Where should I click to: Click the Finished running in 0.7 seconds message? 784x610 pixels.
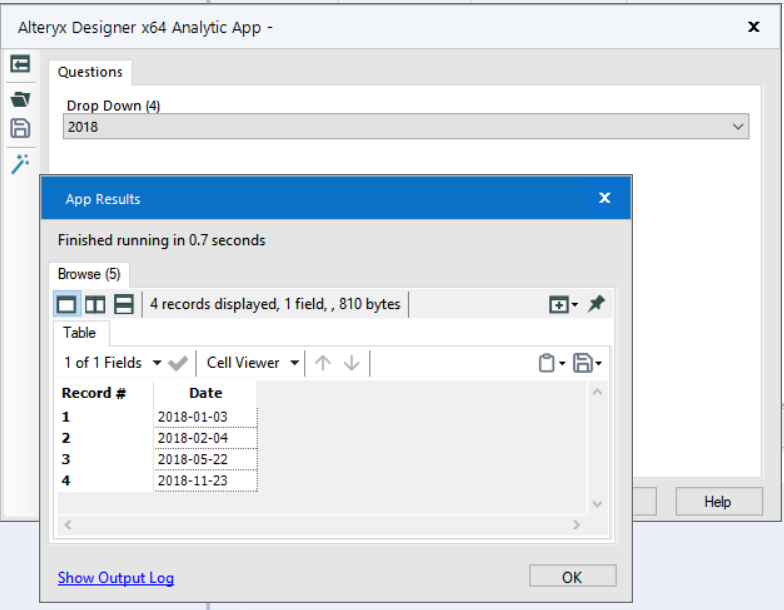click(x=162, y=240)
